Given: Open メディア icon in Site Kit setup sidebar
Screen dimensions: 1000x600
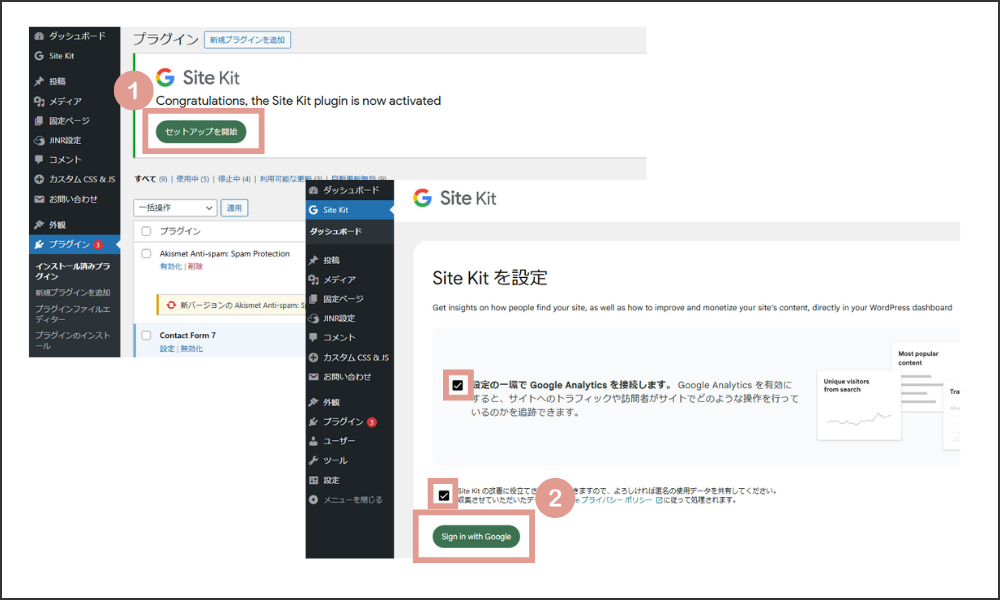Looking at the screenshot, I should pyautogui.click(x=313, y=279).
